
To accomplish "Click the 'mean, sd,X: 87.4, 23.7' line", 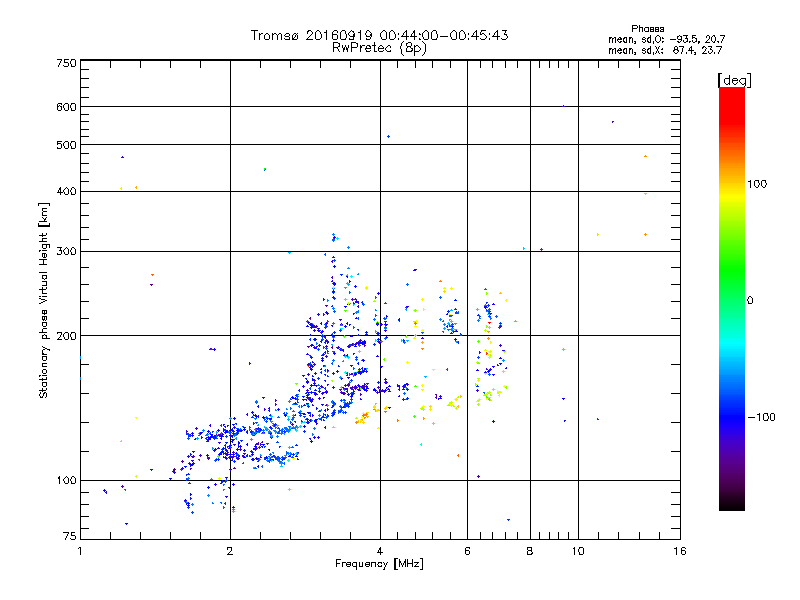I will point(665,50).
